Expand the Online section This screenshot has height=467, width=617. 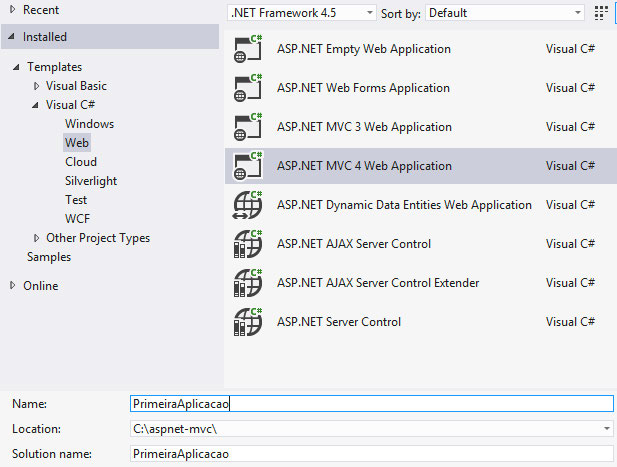13,285
